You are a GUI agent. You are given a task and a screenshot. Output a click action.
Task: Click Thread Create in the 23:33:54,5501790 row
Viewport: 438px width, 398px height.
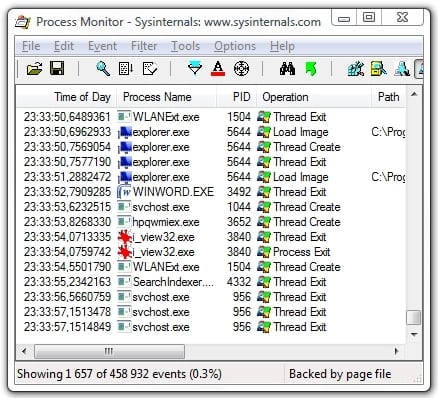(x=307, y=267)
